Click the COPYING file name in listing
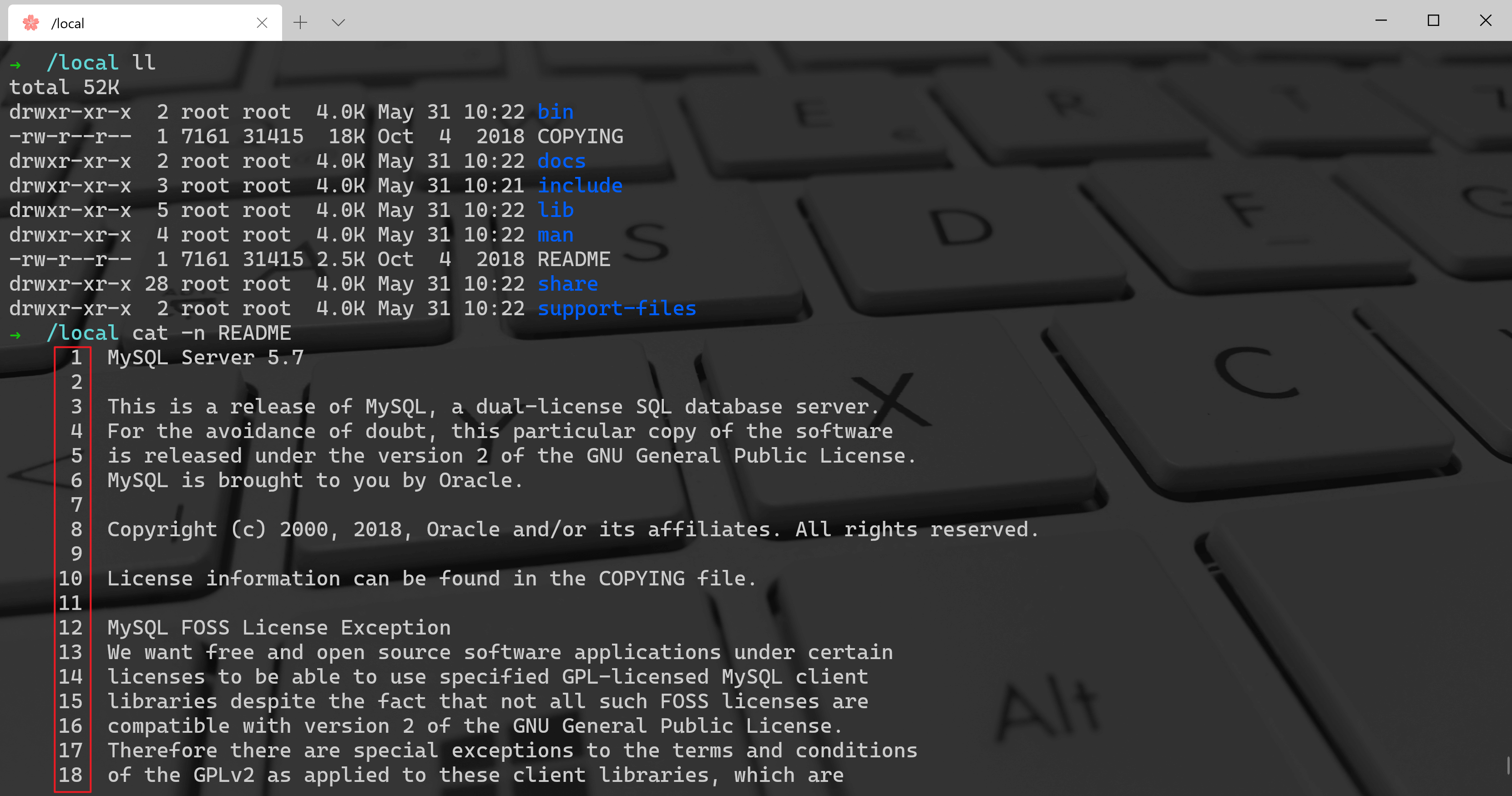 tap(580, 136)
